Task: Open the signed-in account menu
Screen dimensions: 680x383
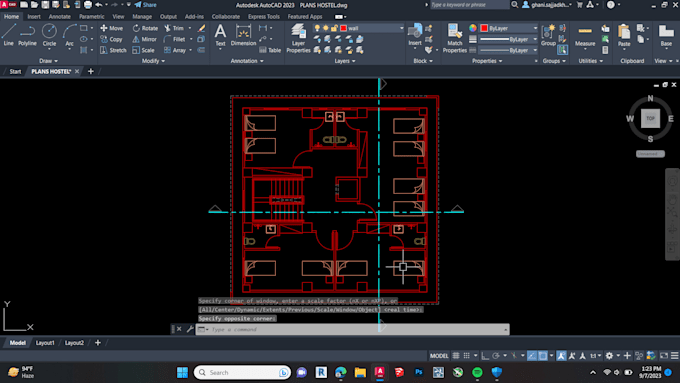Action: [548, 5]
